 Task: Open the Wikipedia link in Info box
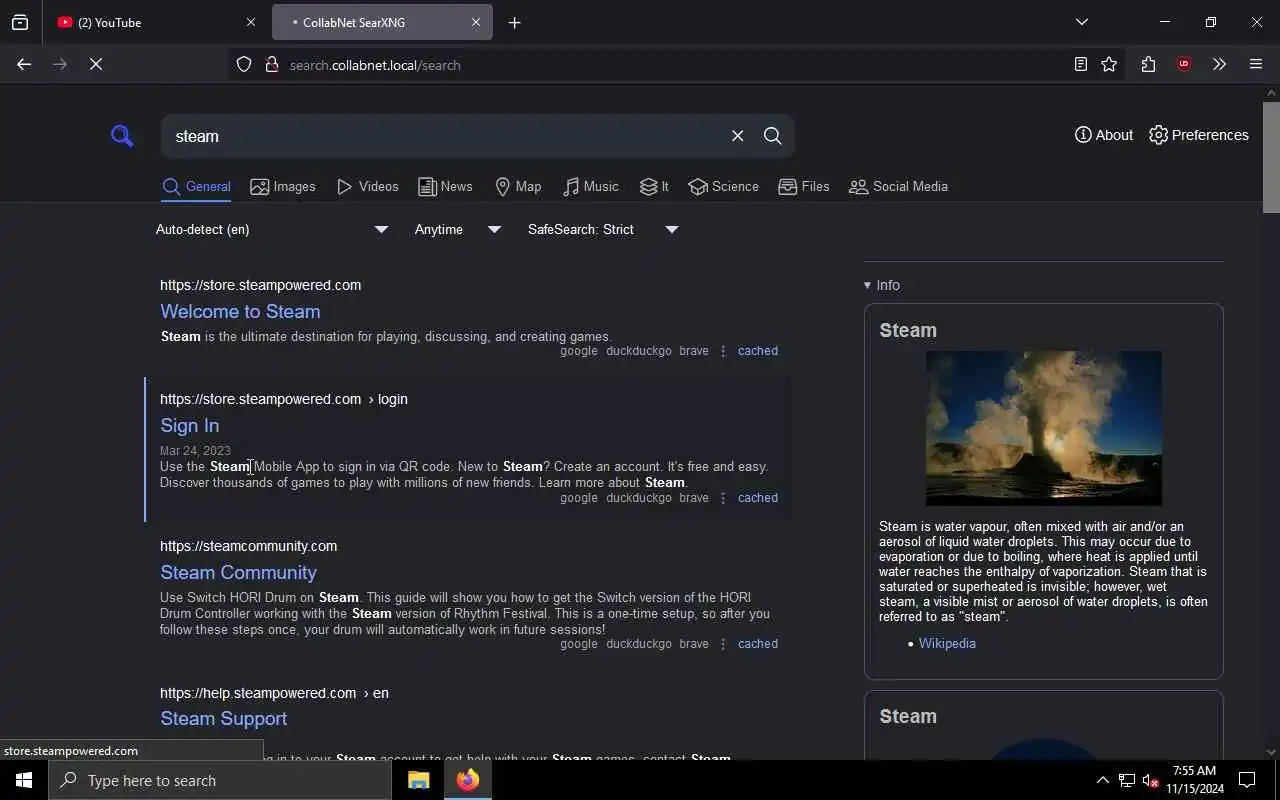click(x=947, y=644)
